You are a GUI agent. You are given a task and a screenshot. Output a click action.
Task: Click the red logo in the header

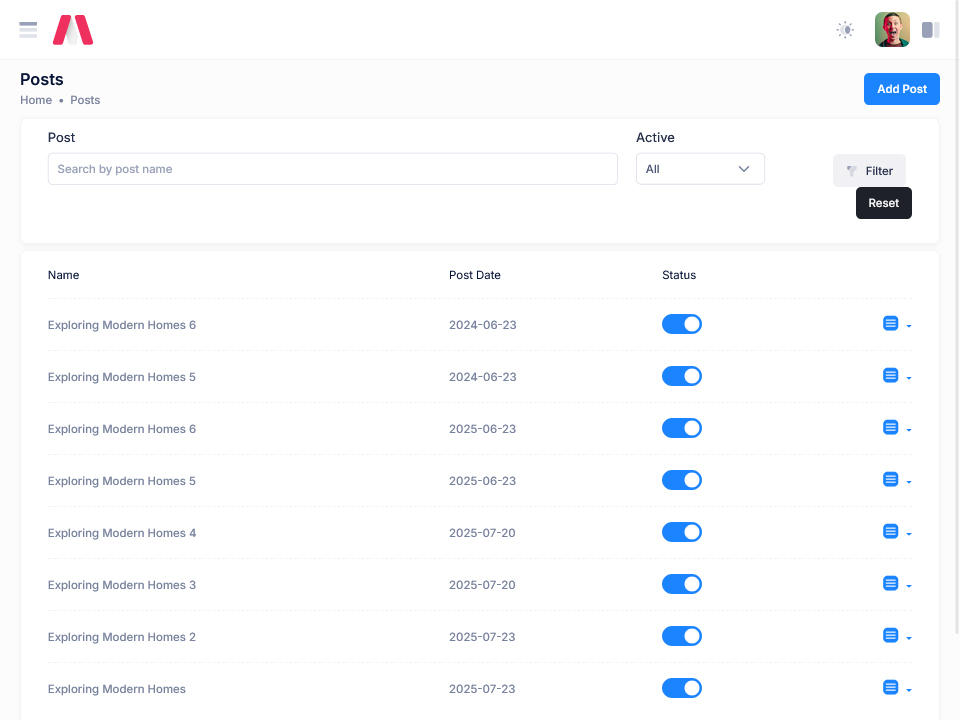point(73,30)
